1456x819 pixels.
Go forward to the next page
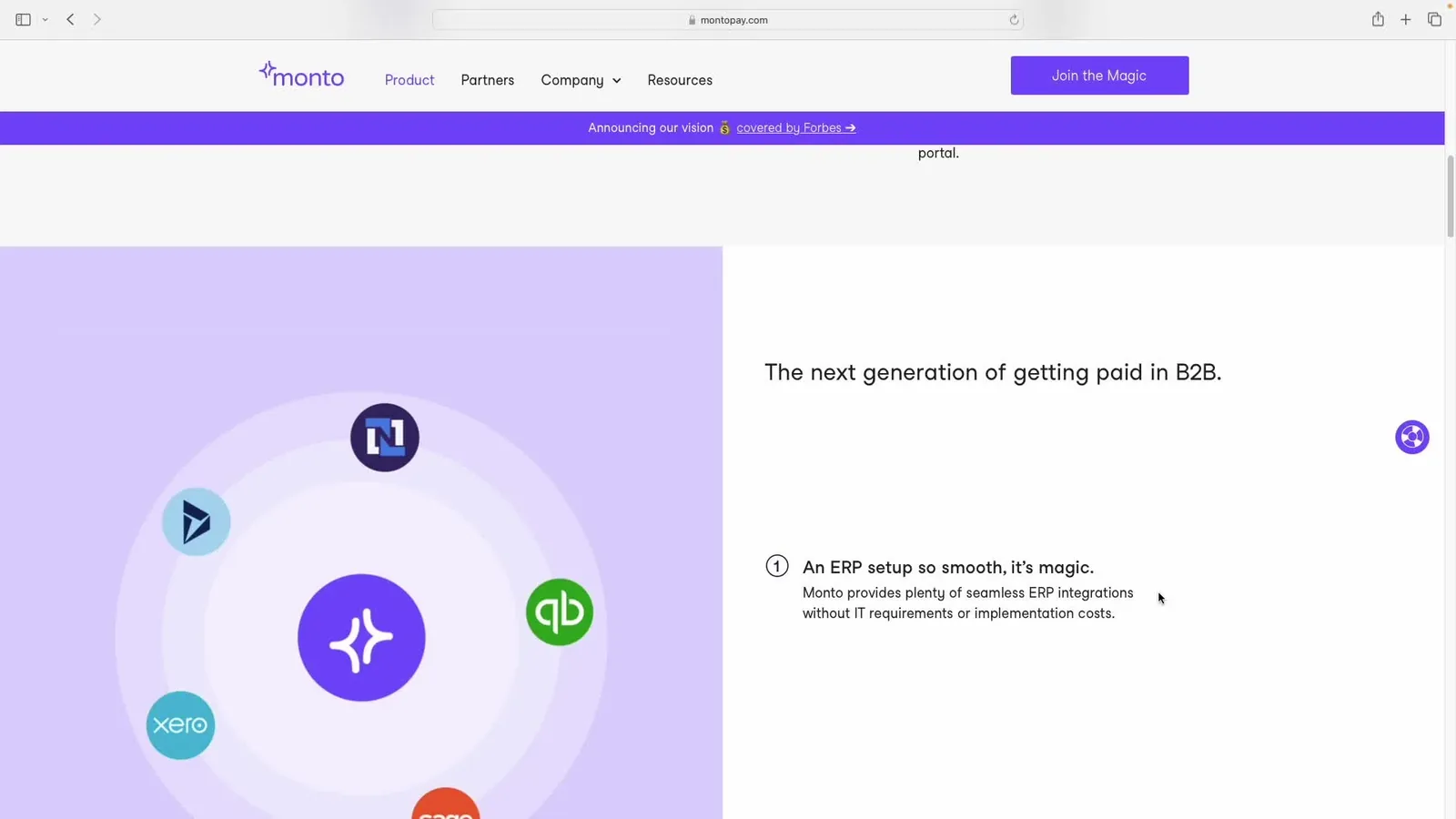click(96, 19)
